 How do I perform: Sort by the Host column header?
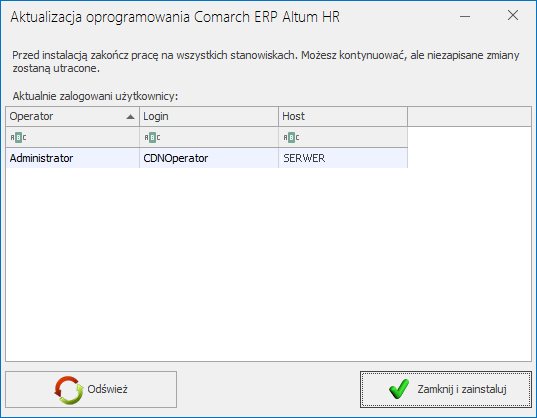tap(343, 116)
